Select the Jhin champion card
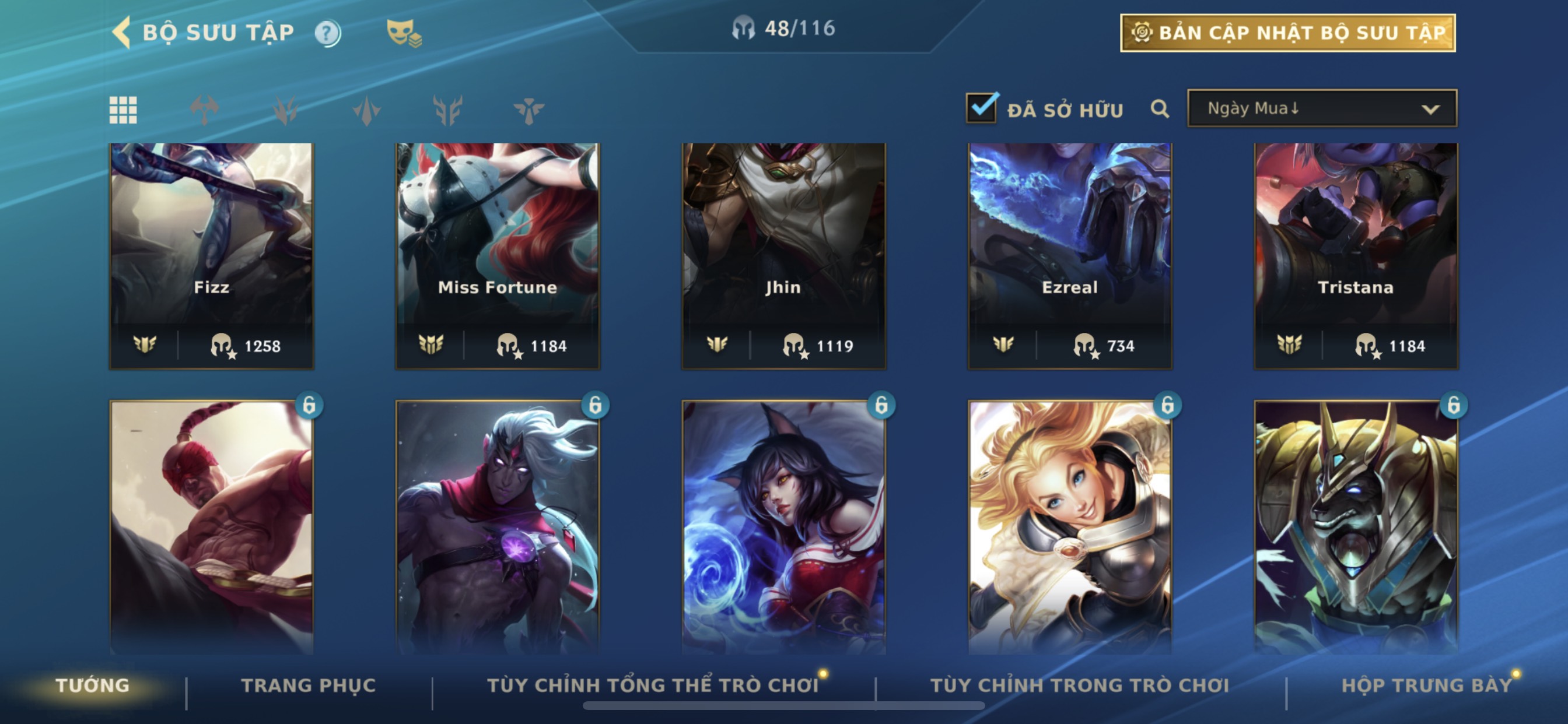 783,255
